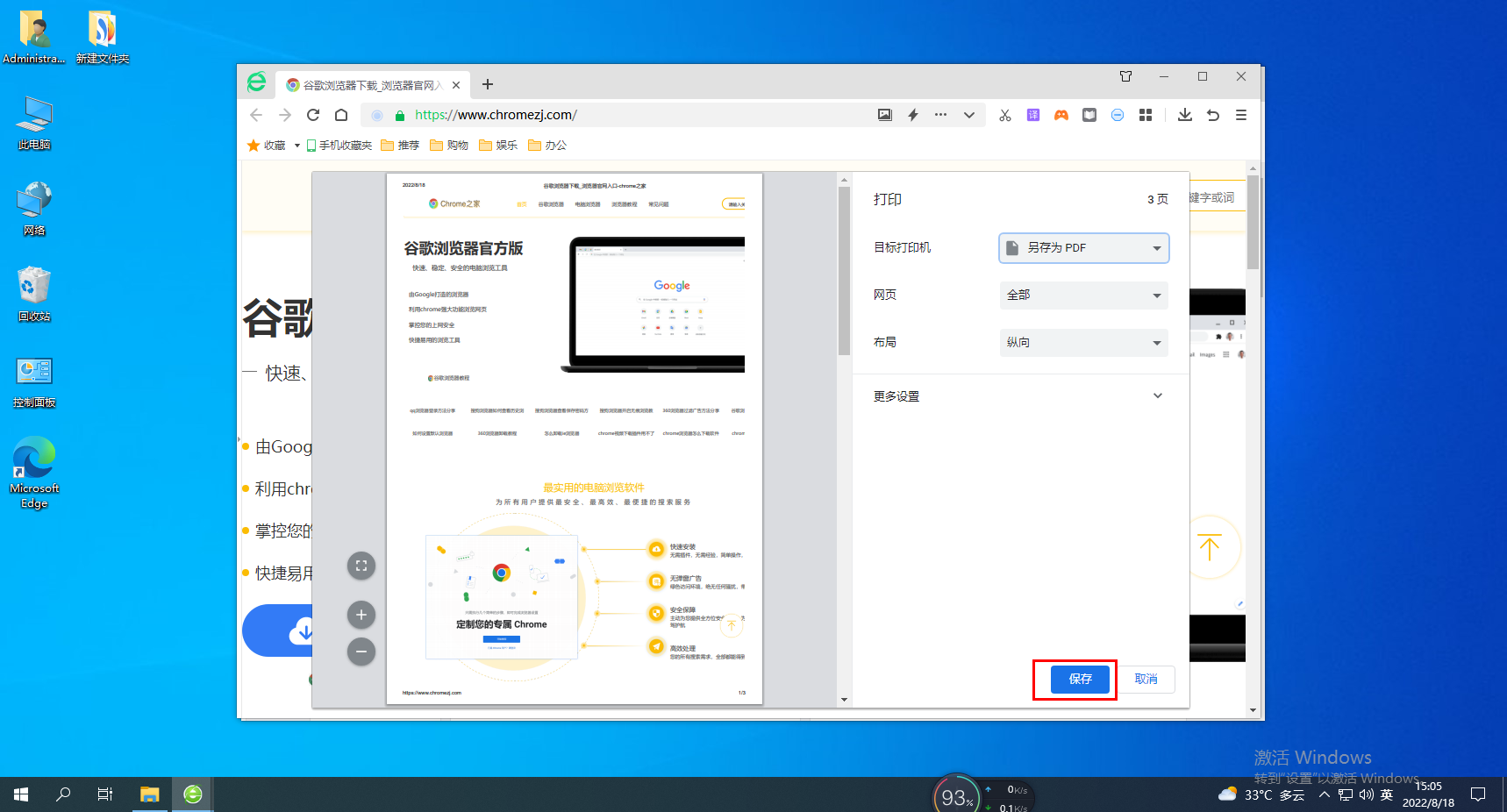The image size is (1507, 812).
Task: Open the taskbar search icon
Action: coord(63,794)
